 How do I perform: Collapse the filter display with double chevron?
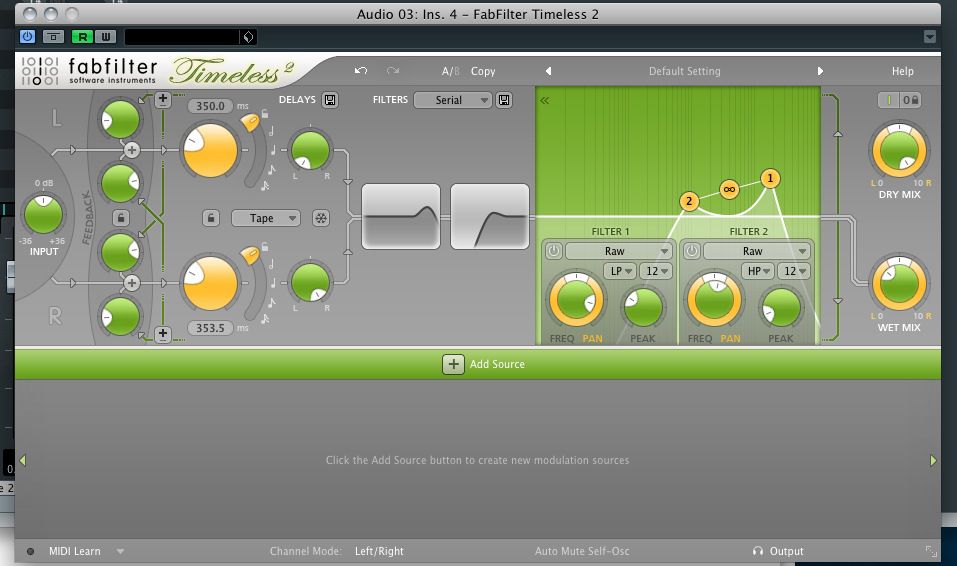point(544,100)
